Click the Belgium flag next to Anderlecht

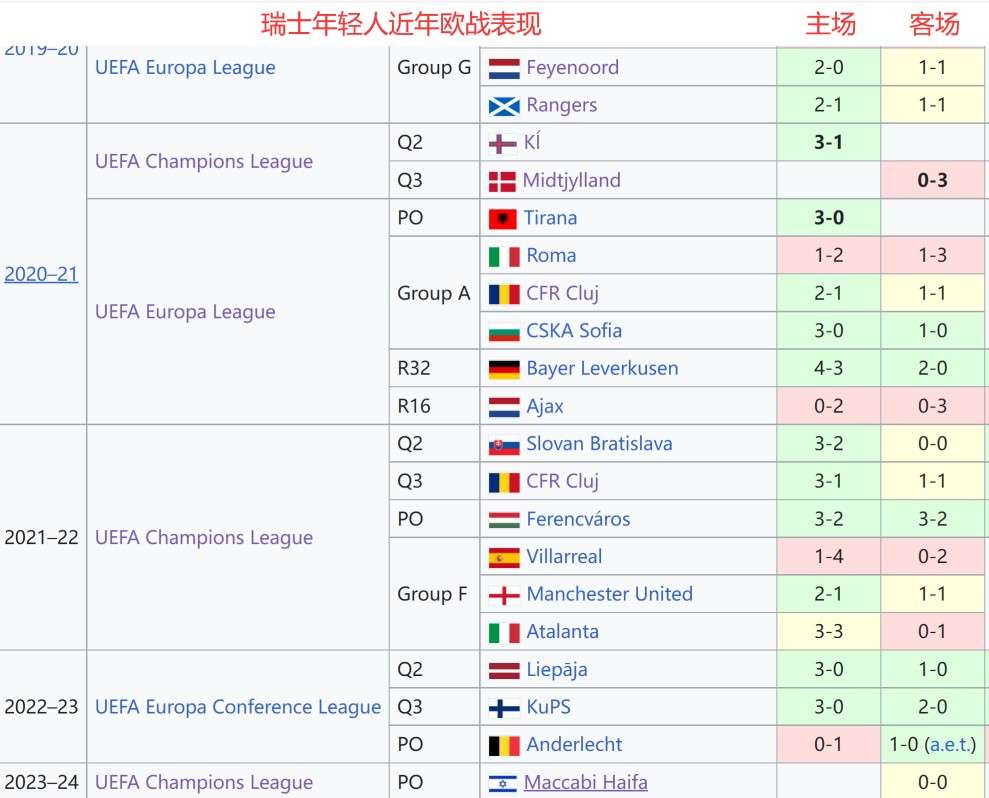(504, 745)
